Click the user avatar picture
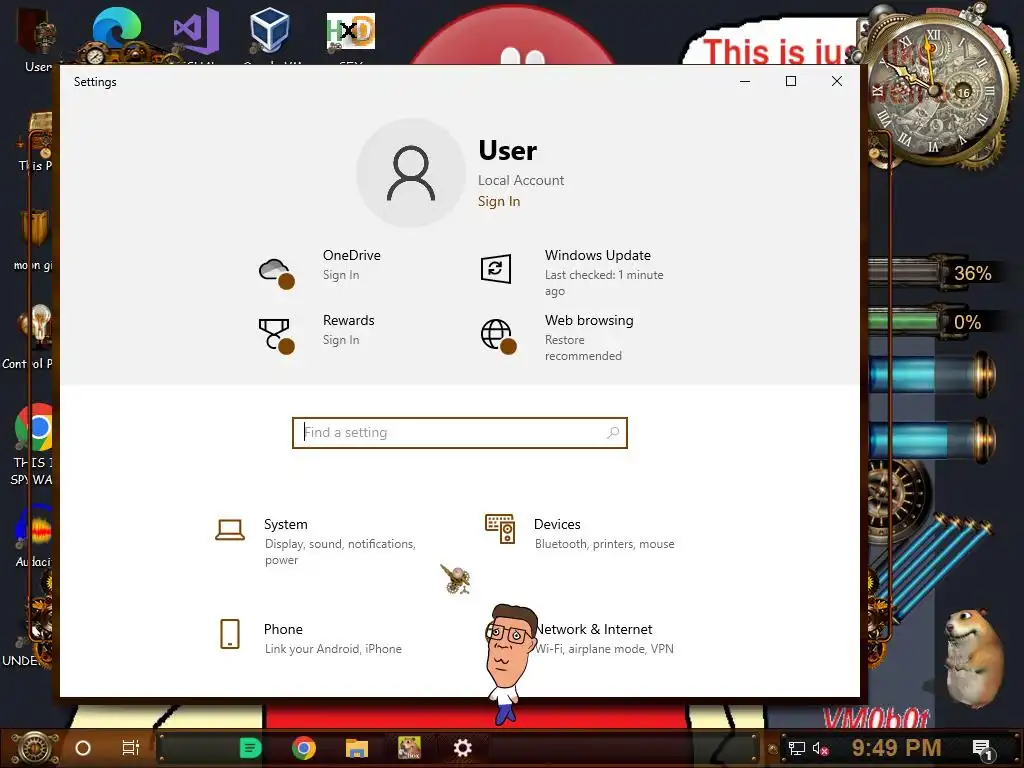1024x768 pixels. [411, 173]
